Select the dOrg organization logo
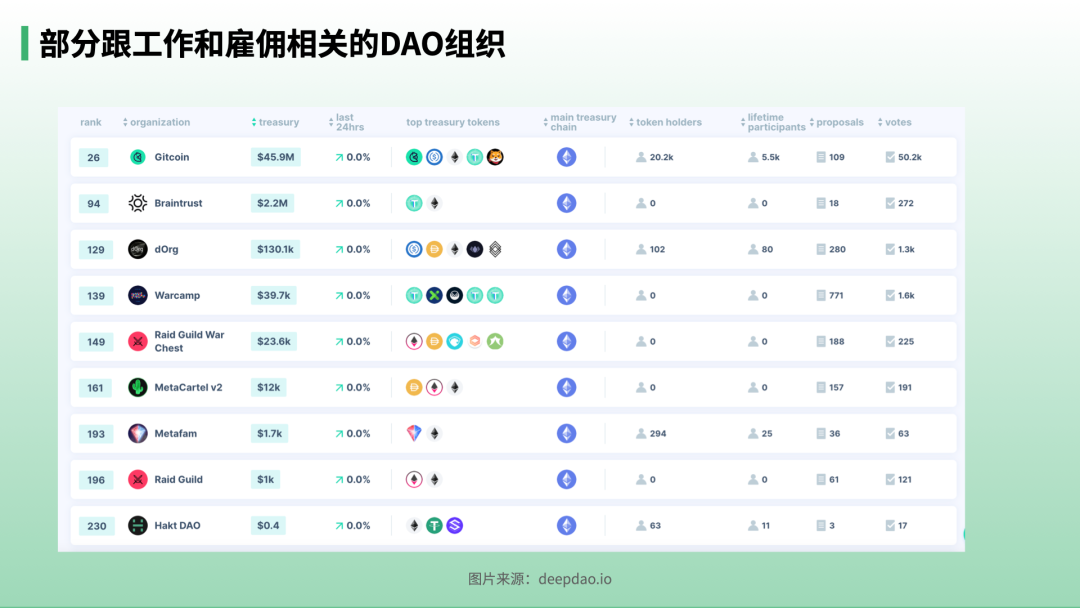Viewport: 1080px width, 608px height. 138,249
